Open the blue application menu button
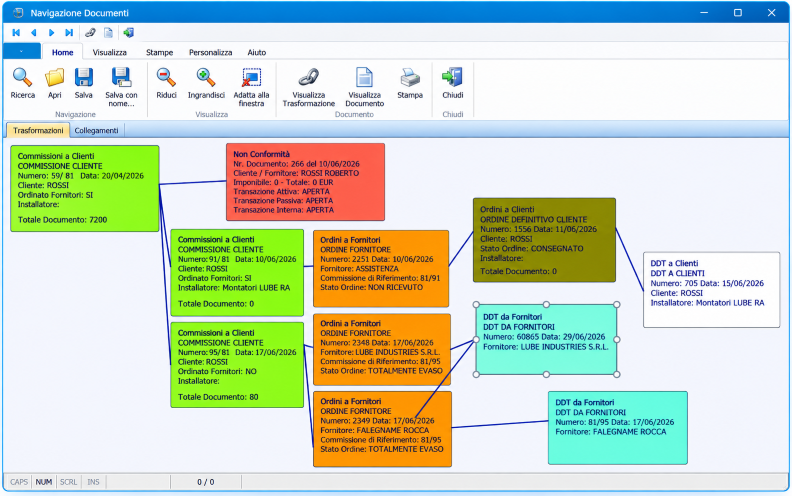The width and height of the screenshot is (792, 496). [22, 52]
